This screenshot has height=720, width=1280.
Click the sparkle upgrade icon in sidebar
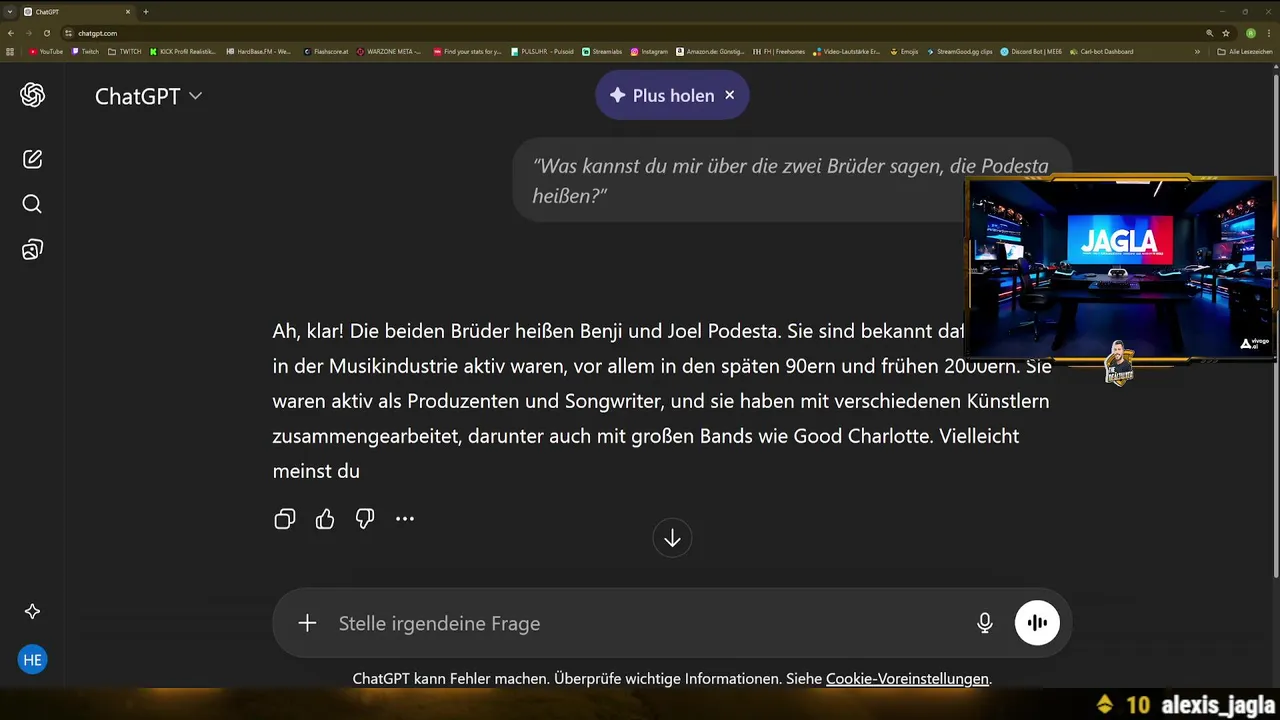pos(32,611)
